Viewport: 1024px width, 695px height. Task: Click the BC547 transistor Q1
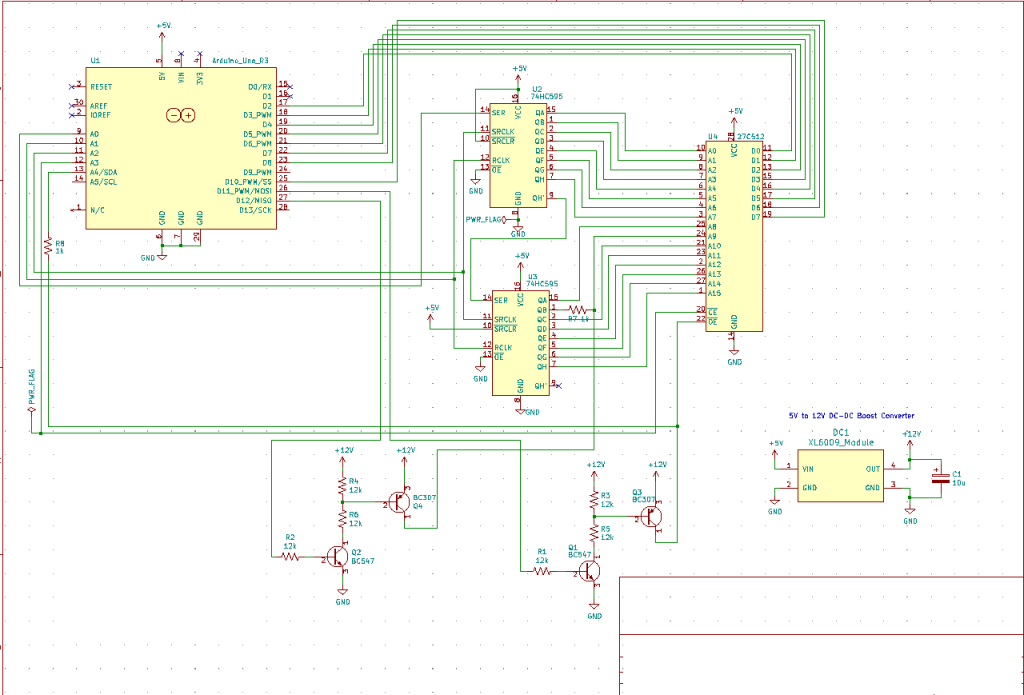pos(592,571)
